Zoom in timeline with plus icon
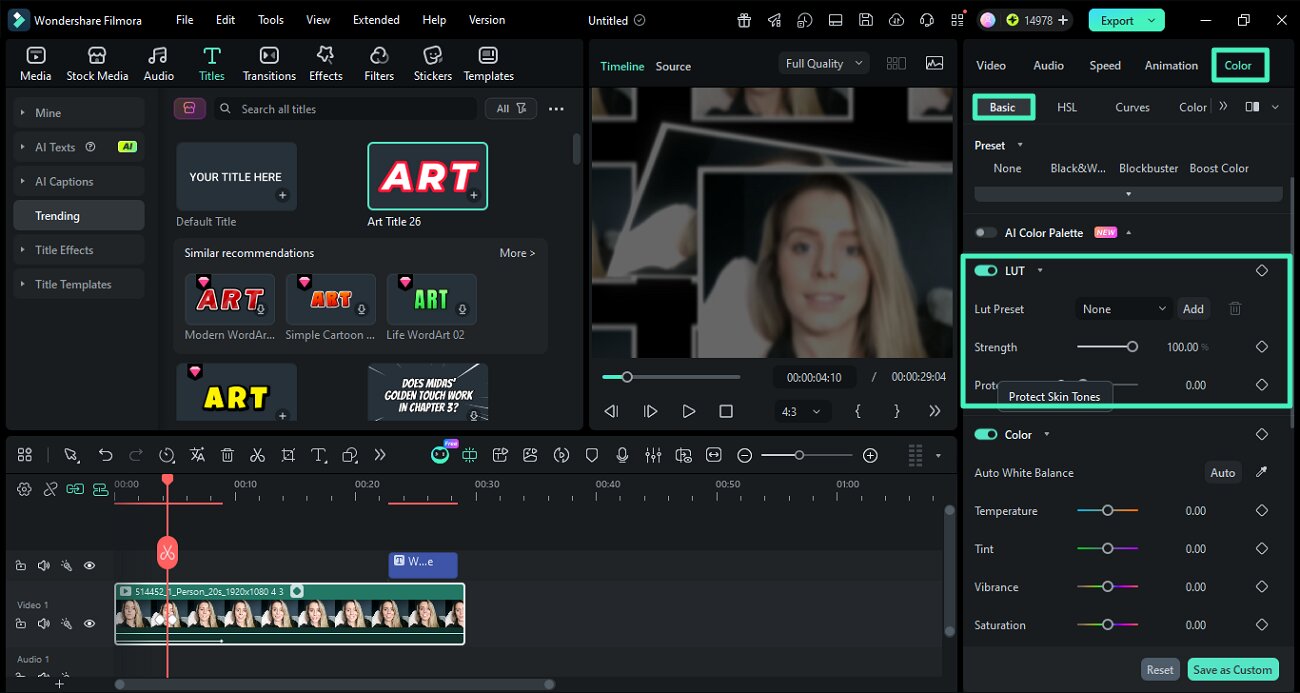1300x693 pixels. (870, 455)
